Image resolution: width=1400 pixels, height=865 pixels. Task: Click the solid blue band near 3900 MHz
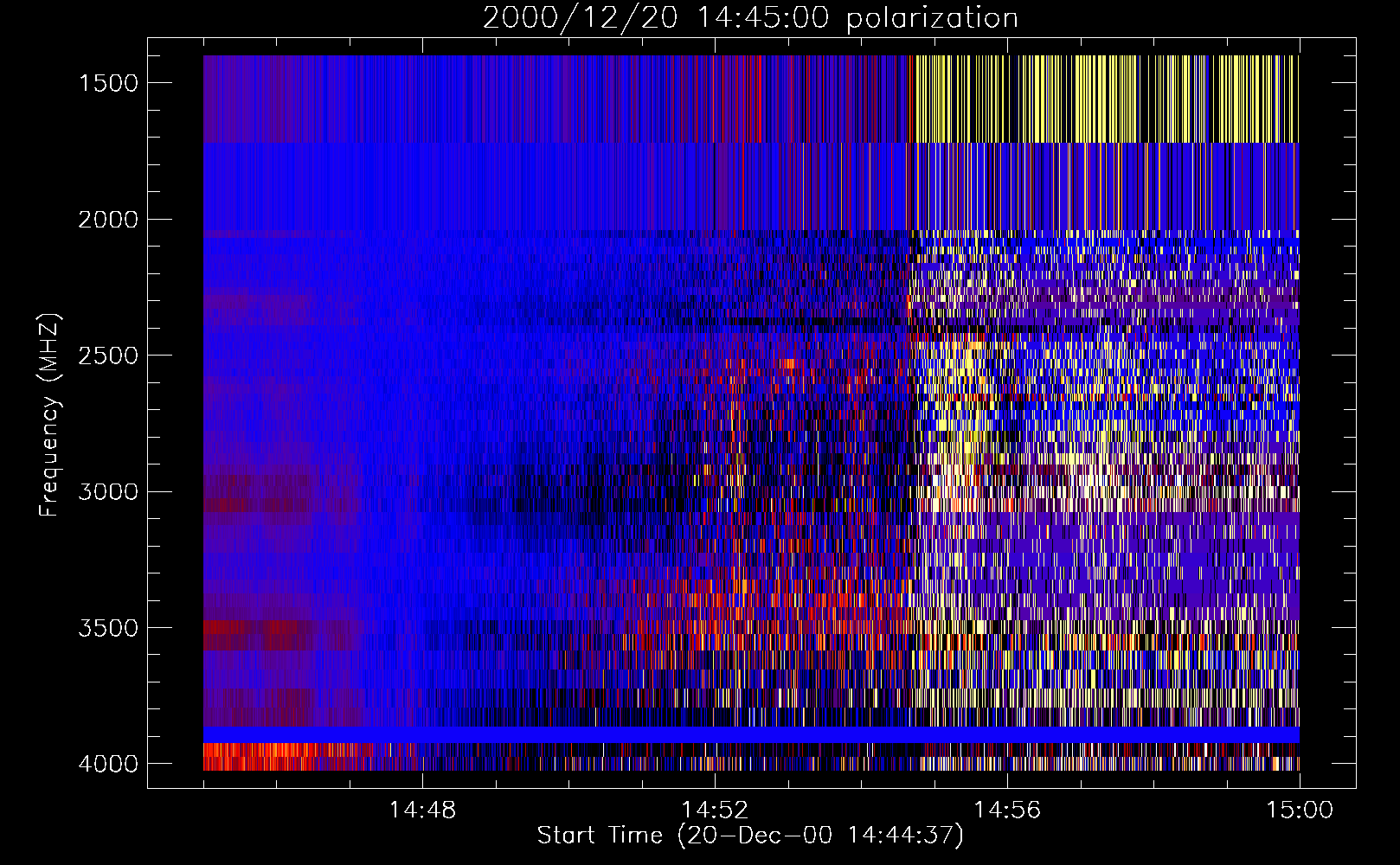751,734
